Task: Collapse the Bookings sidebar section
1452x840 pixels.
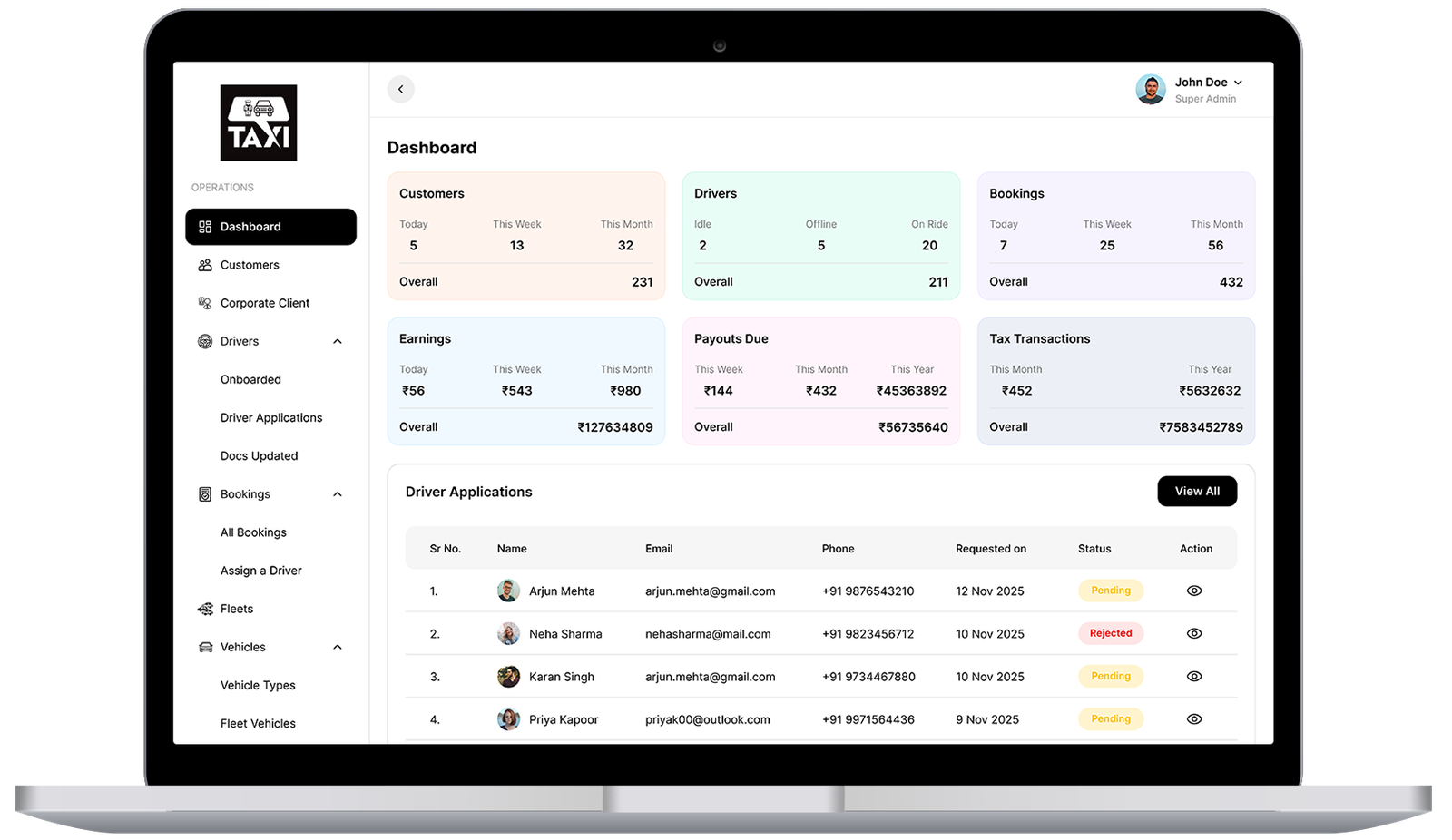Action: (x=337, y=493)
